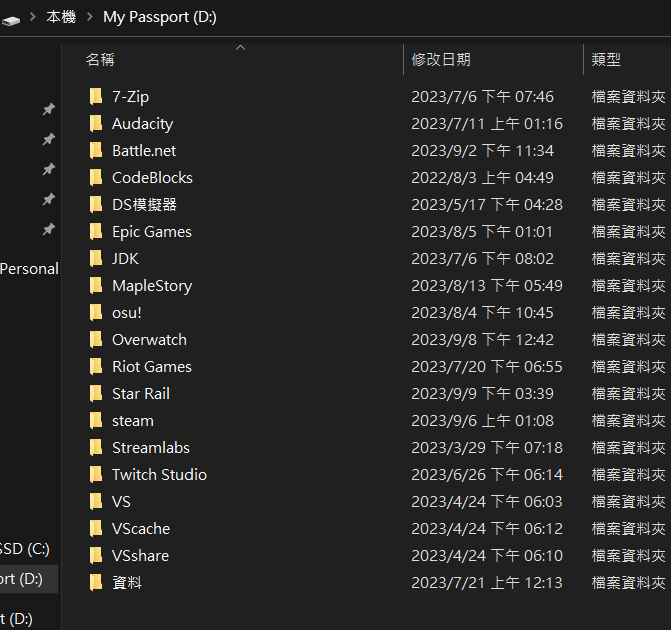Click the JDK folder name

(125, 259)
